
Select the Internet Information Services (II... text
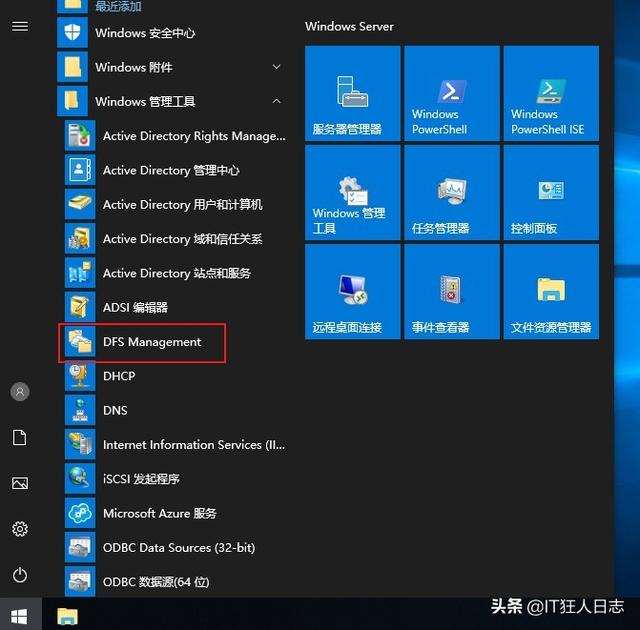pyautogui.click(x=194, y=444)
